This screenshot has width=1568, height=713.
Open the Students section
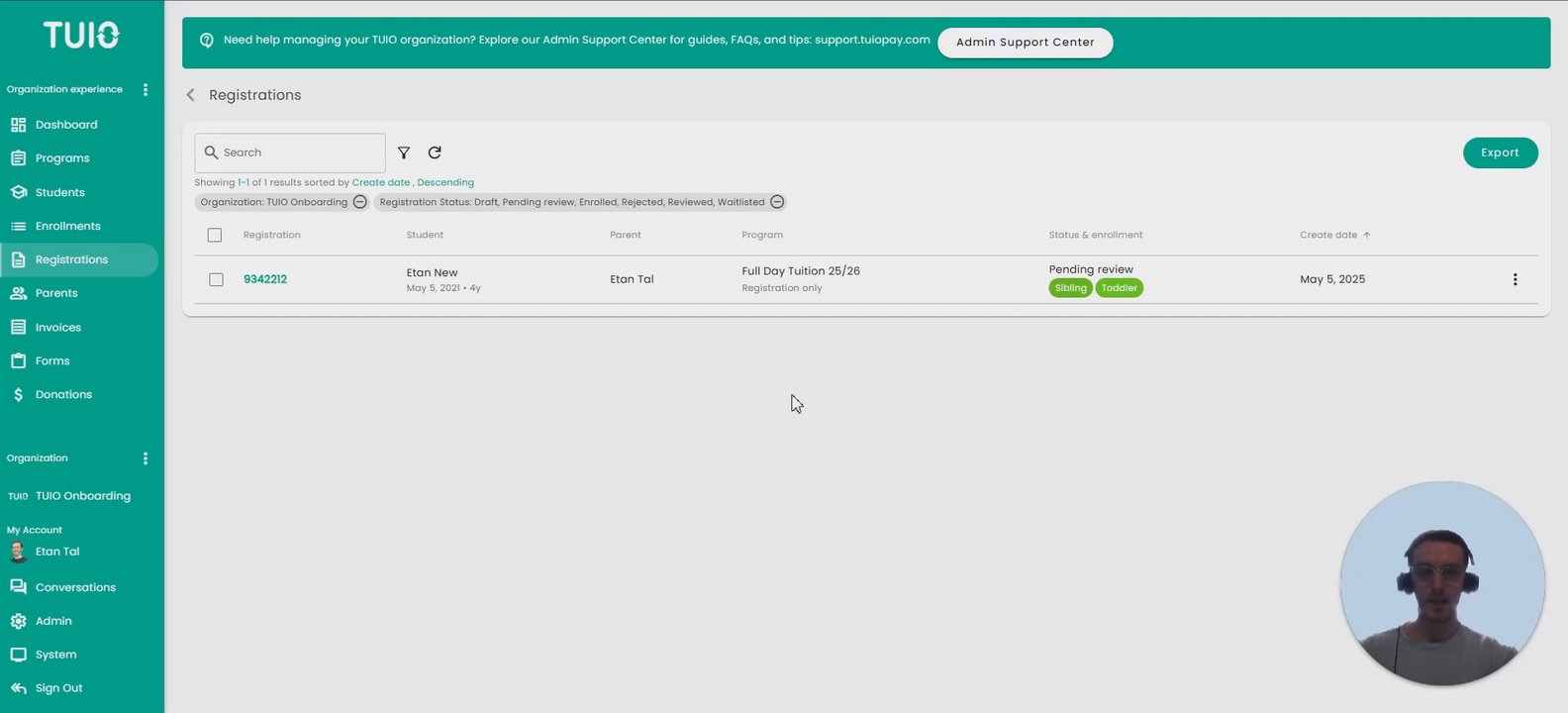coord(60,192)
